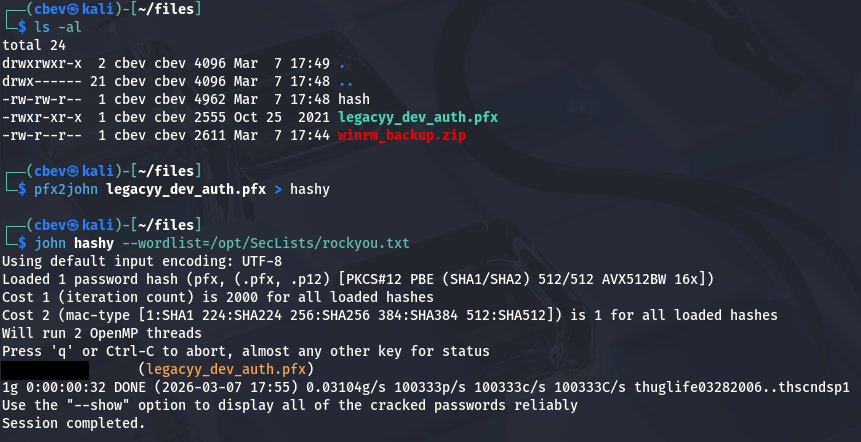
Task: Click the redacted black password box
Action: (x=47, y=368)
